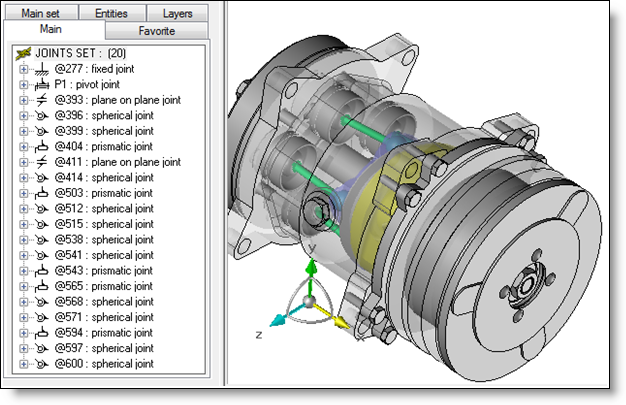The width and height of the screenshot is (626, 405).
Task: Expand the @277 fixed joint node
Action: [x=23, y=69]
